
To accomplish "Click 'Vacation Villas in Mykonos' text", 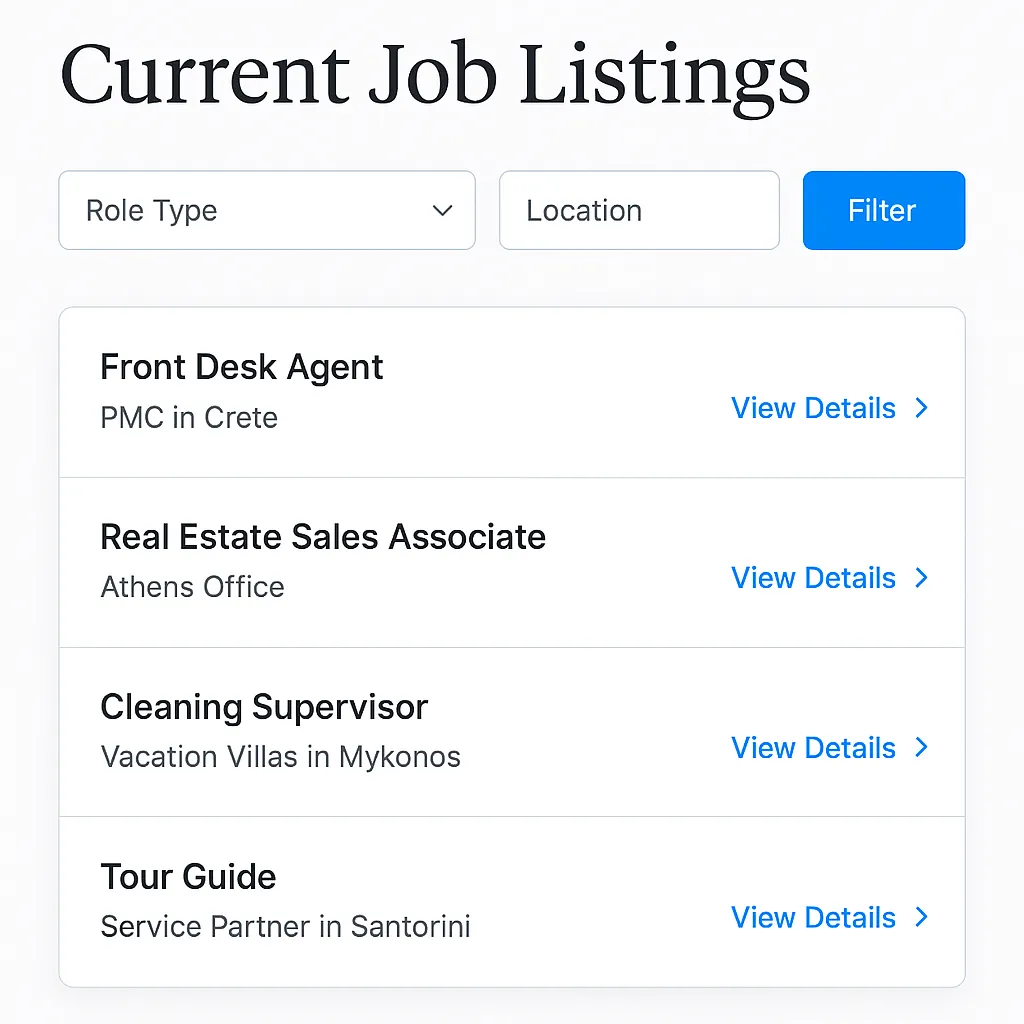I will click(280, 757).
